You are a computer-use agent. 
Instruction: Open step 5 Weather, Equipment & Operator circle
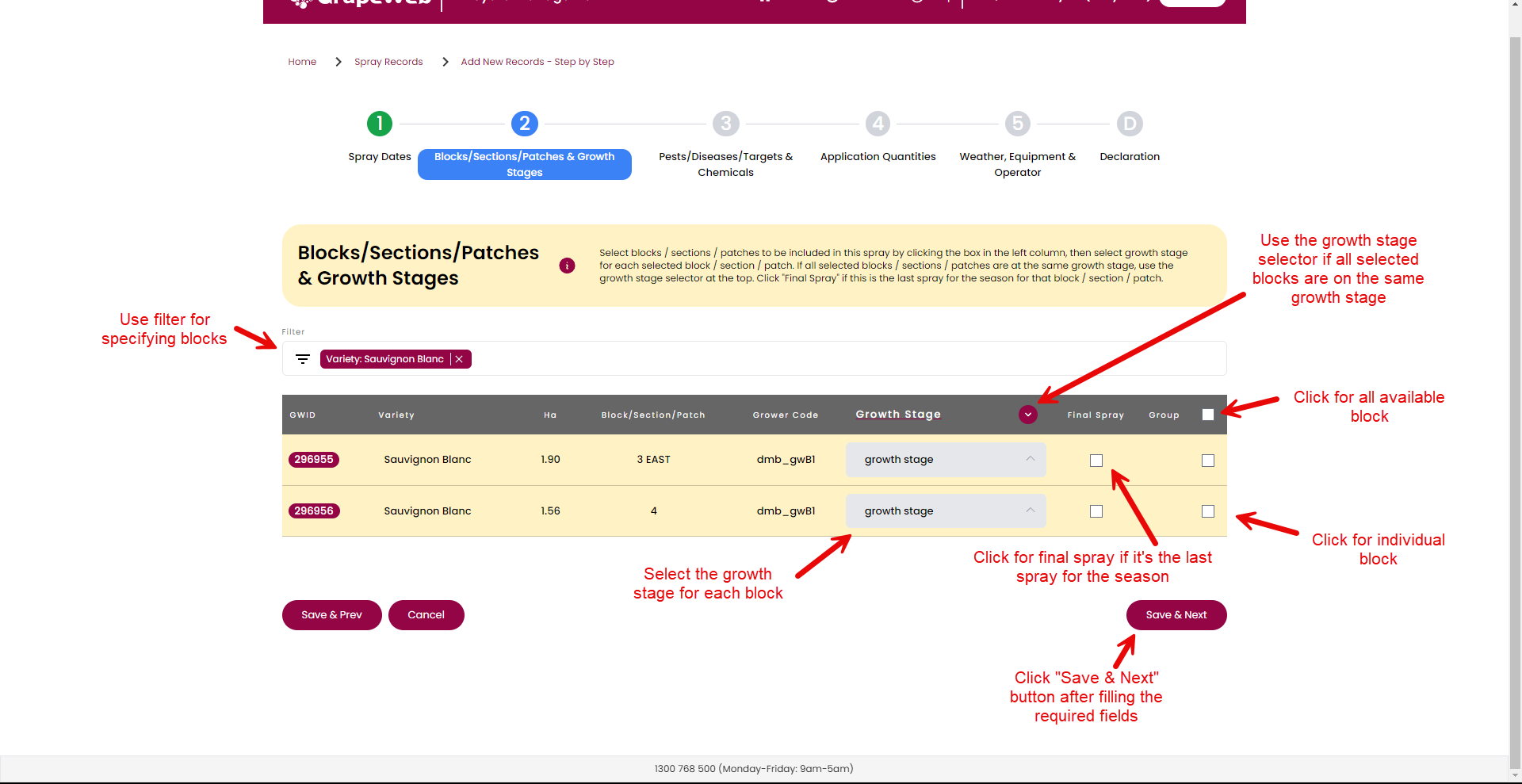[1017, 124]
